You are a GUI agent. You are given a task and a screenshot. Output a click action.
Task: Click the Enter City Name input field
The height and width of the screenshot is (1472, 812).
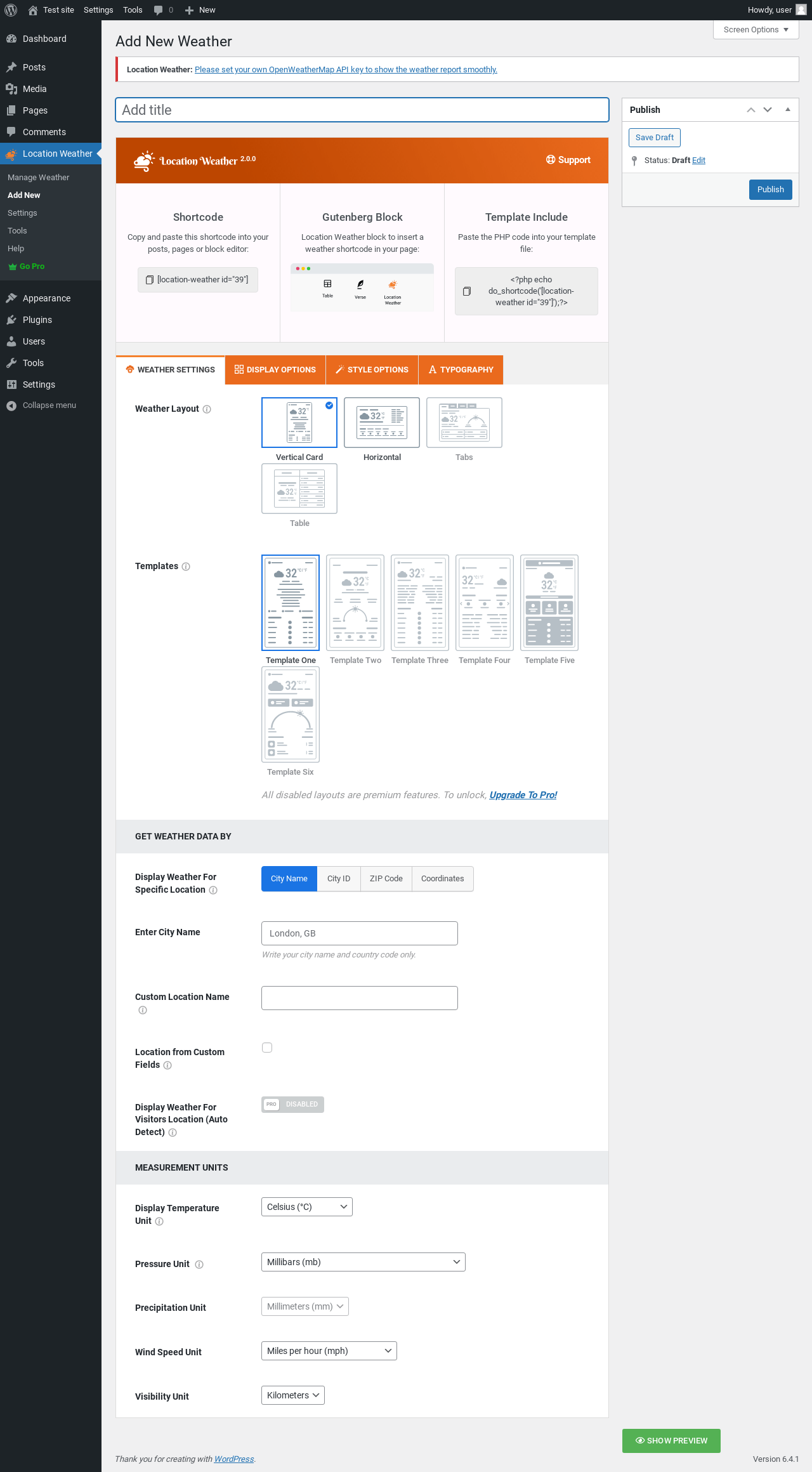tap(359, 933)
